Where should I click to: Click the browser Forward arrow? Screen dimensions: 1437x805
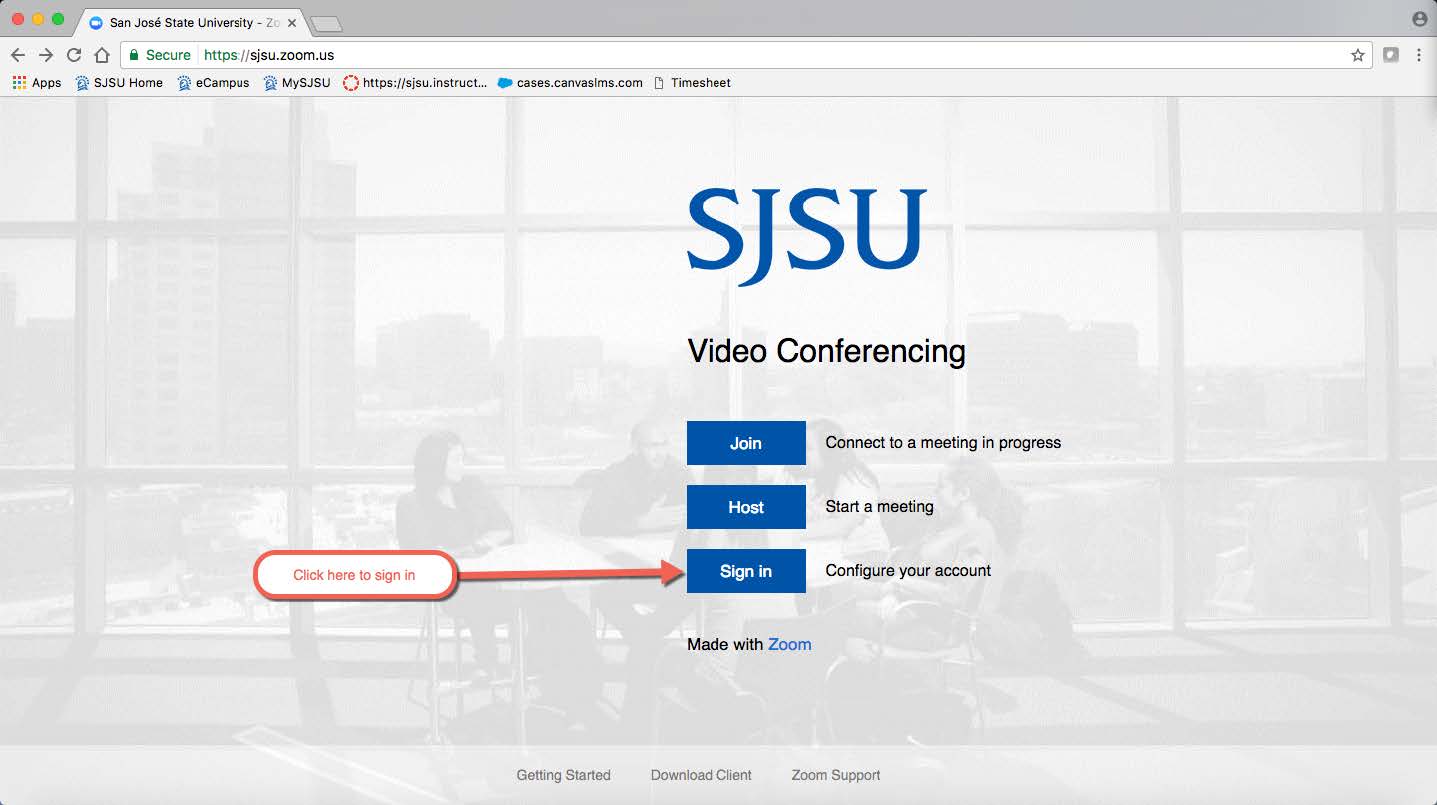click(46, 55)
